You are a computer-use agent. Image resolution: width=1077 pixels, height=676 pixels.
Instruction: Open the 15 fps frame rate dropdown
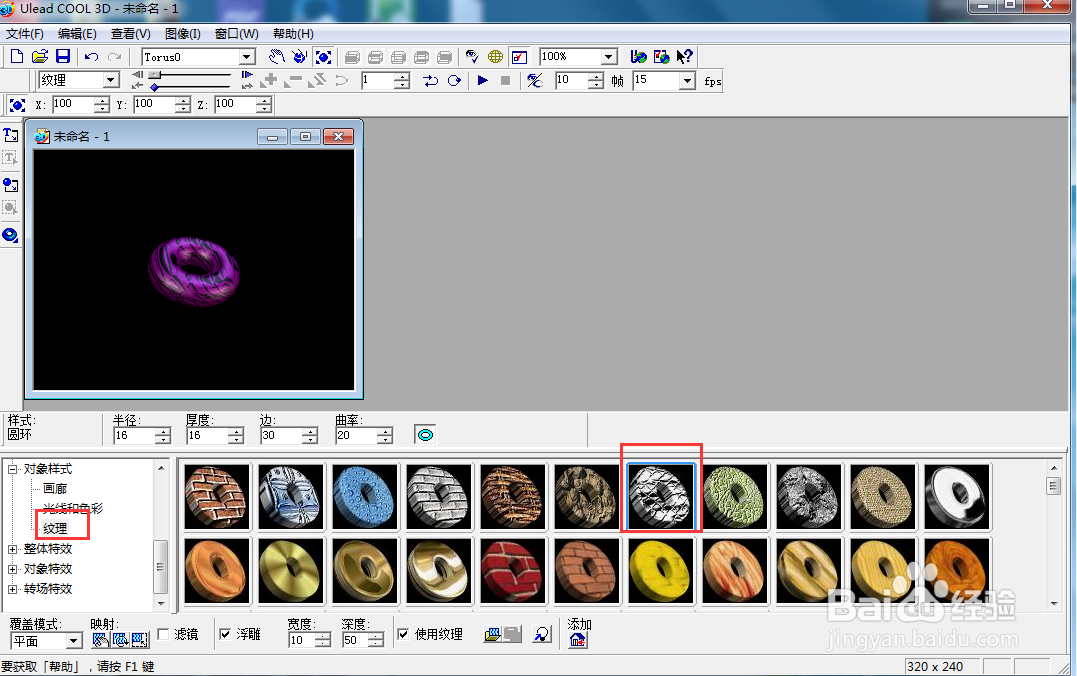coord(687,80)
